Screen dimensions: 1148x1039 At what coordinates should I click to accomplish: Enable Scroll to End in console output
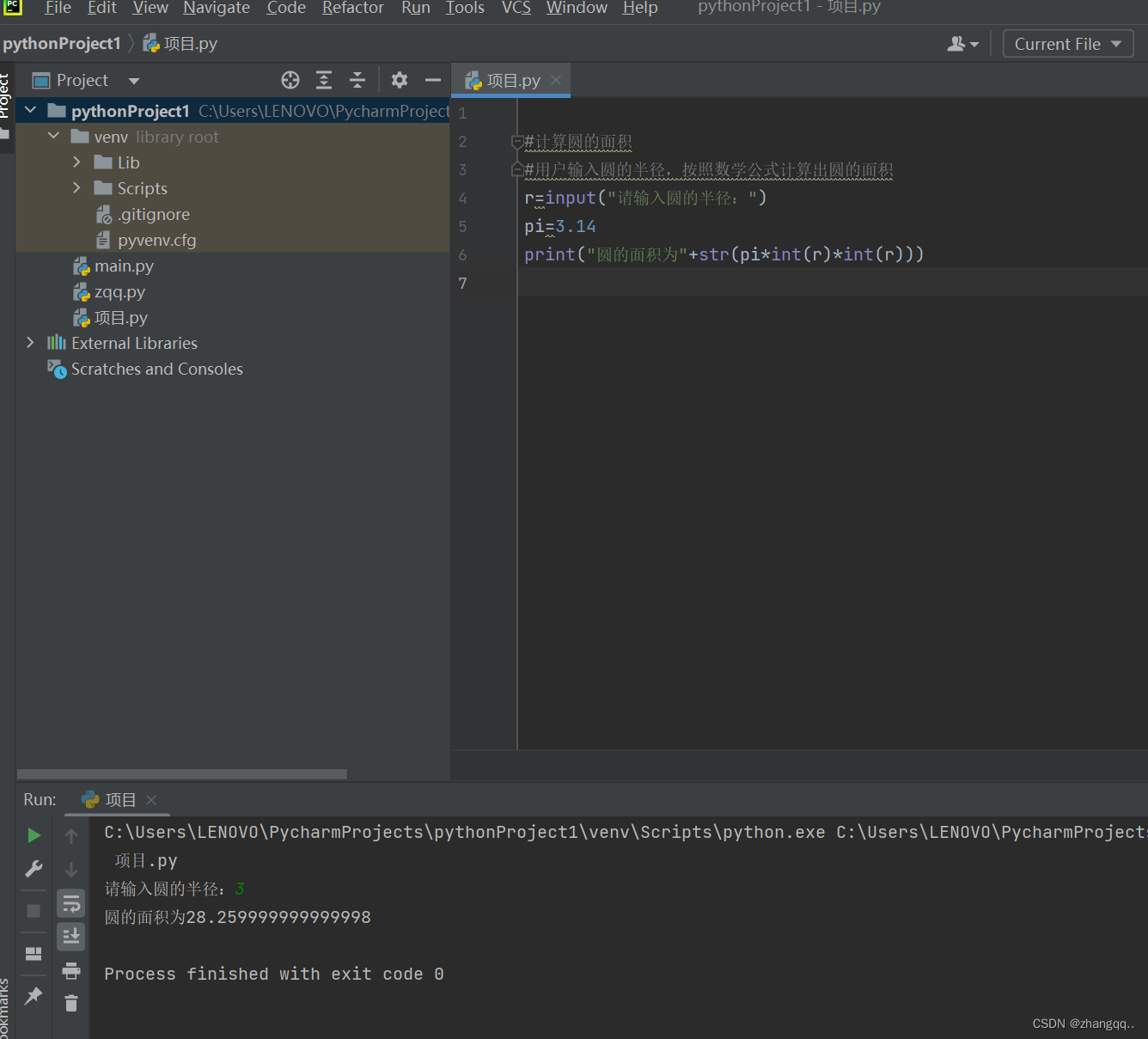tap(71, 936)
